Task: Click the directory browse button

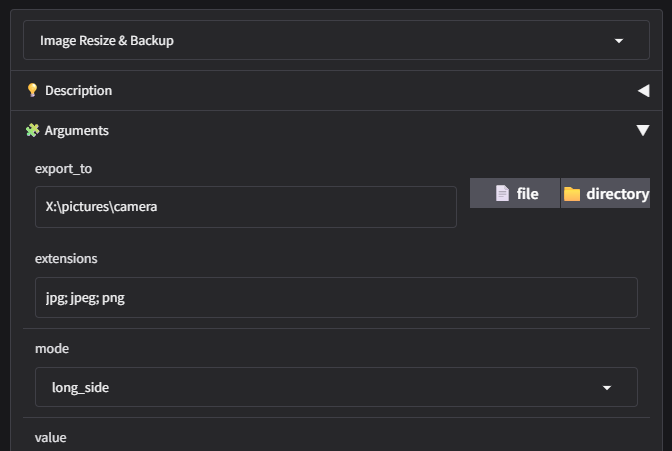Action: click(x=606, y=193)
